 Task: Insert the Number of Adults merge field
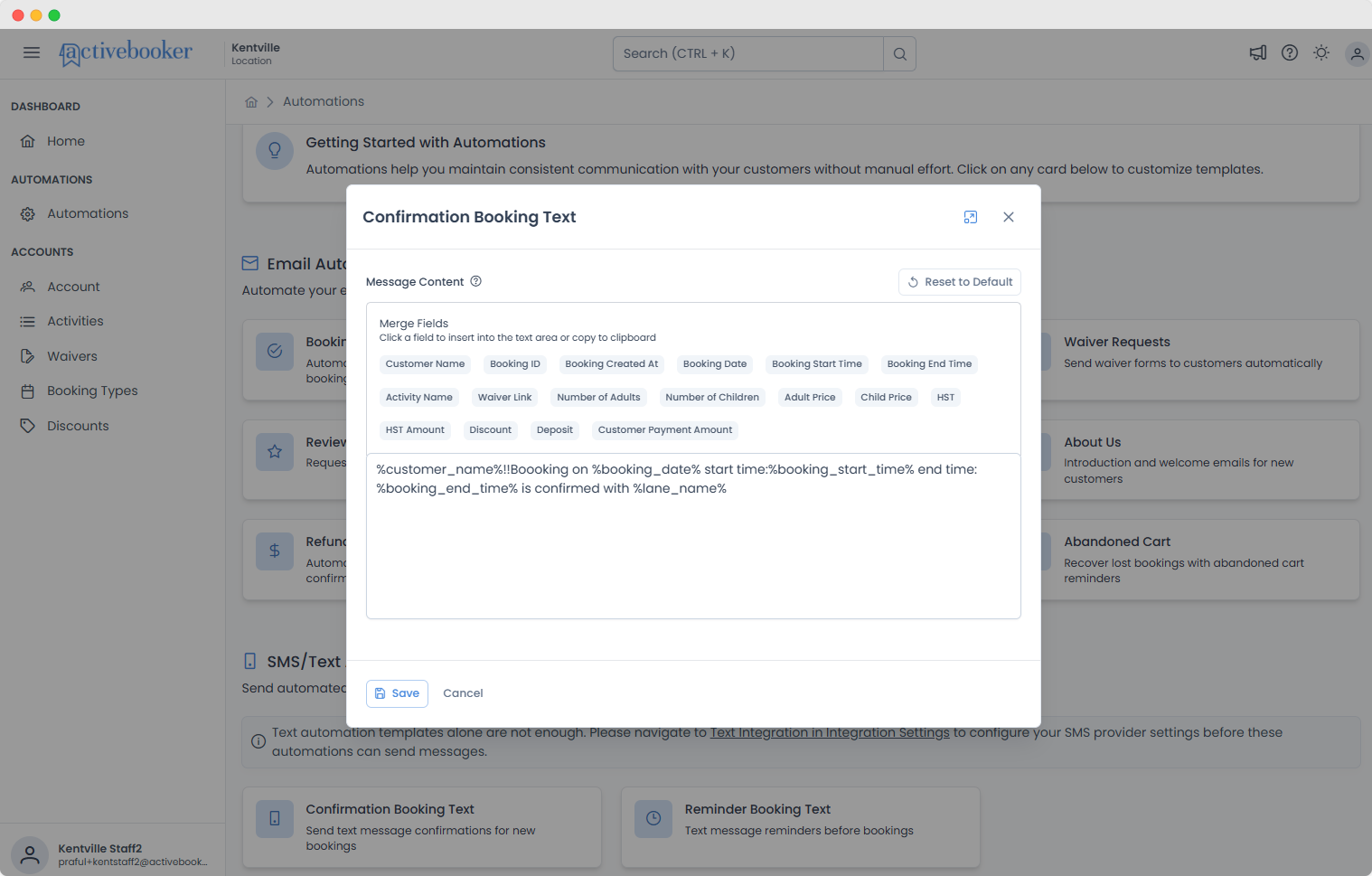click(x=598, y=398)
